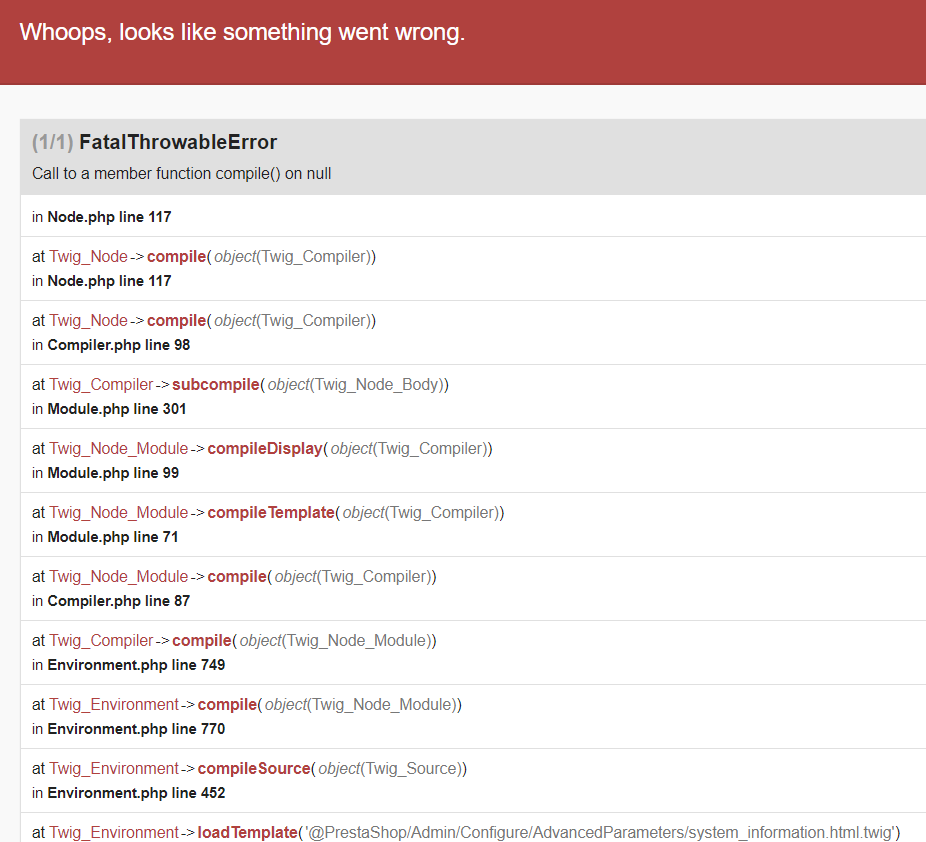Open the compile method link under Node.php
This screenshot has width=926, height=842.
176,256
